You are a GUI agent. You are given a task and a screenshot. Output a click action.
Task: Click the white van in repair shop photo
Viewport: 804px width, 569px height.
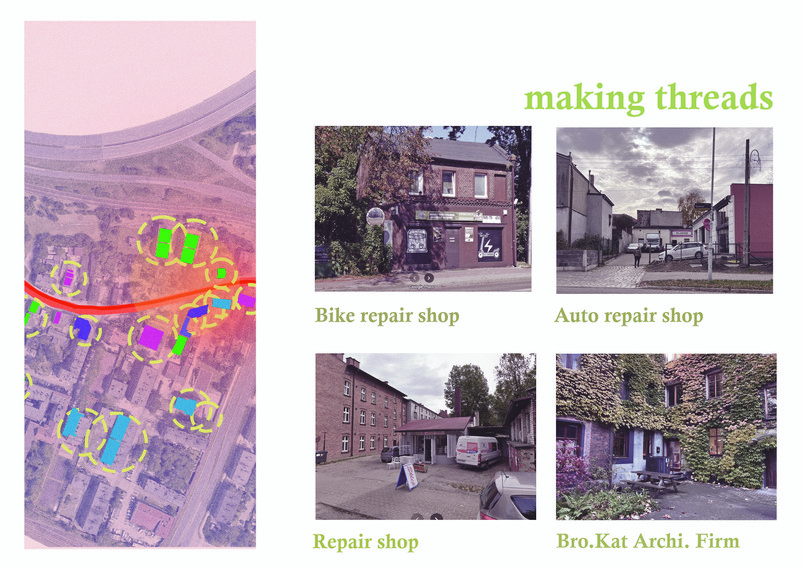point(478,452)
